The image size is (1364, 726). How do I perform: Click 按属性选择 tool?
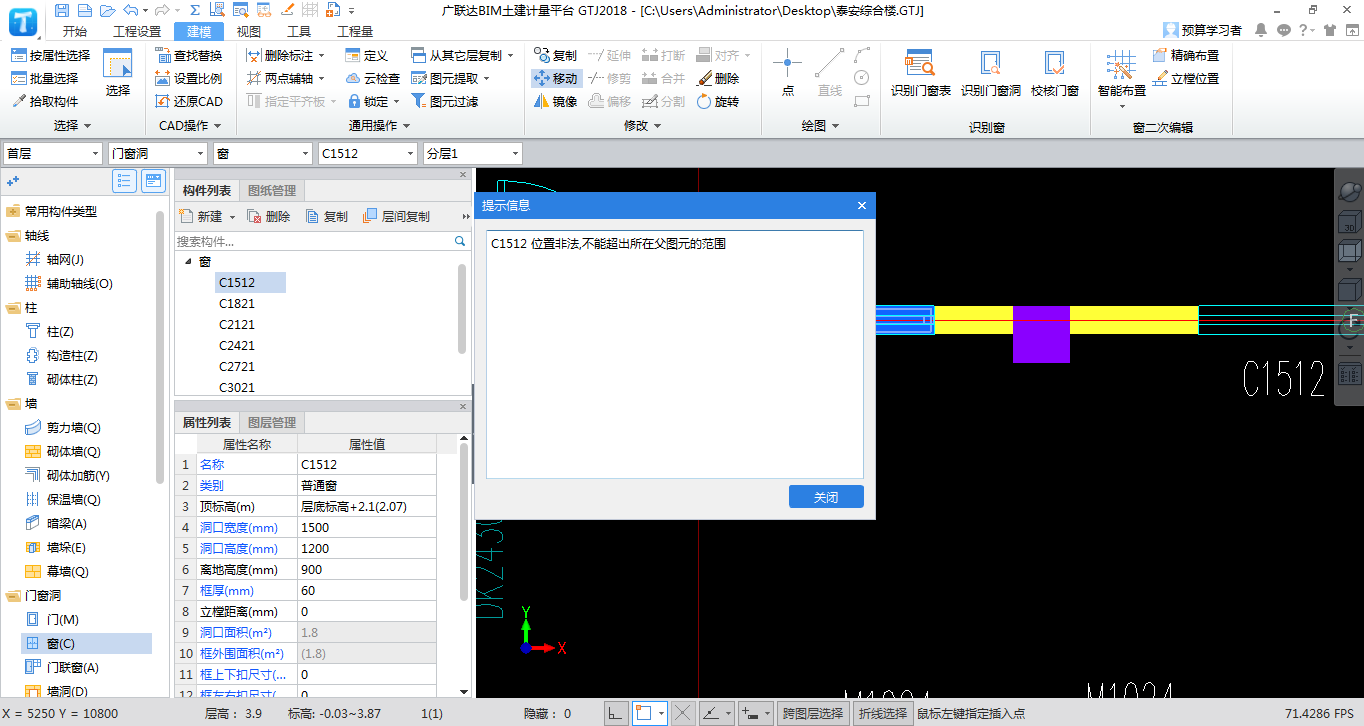(x=51, y=55)
